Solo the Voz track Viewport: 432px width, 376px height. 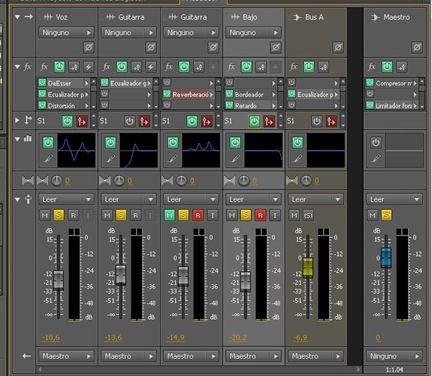pos(59,215)
